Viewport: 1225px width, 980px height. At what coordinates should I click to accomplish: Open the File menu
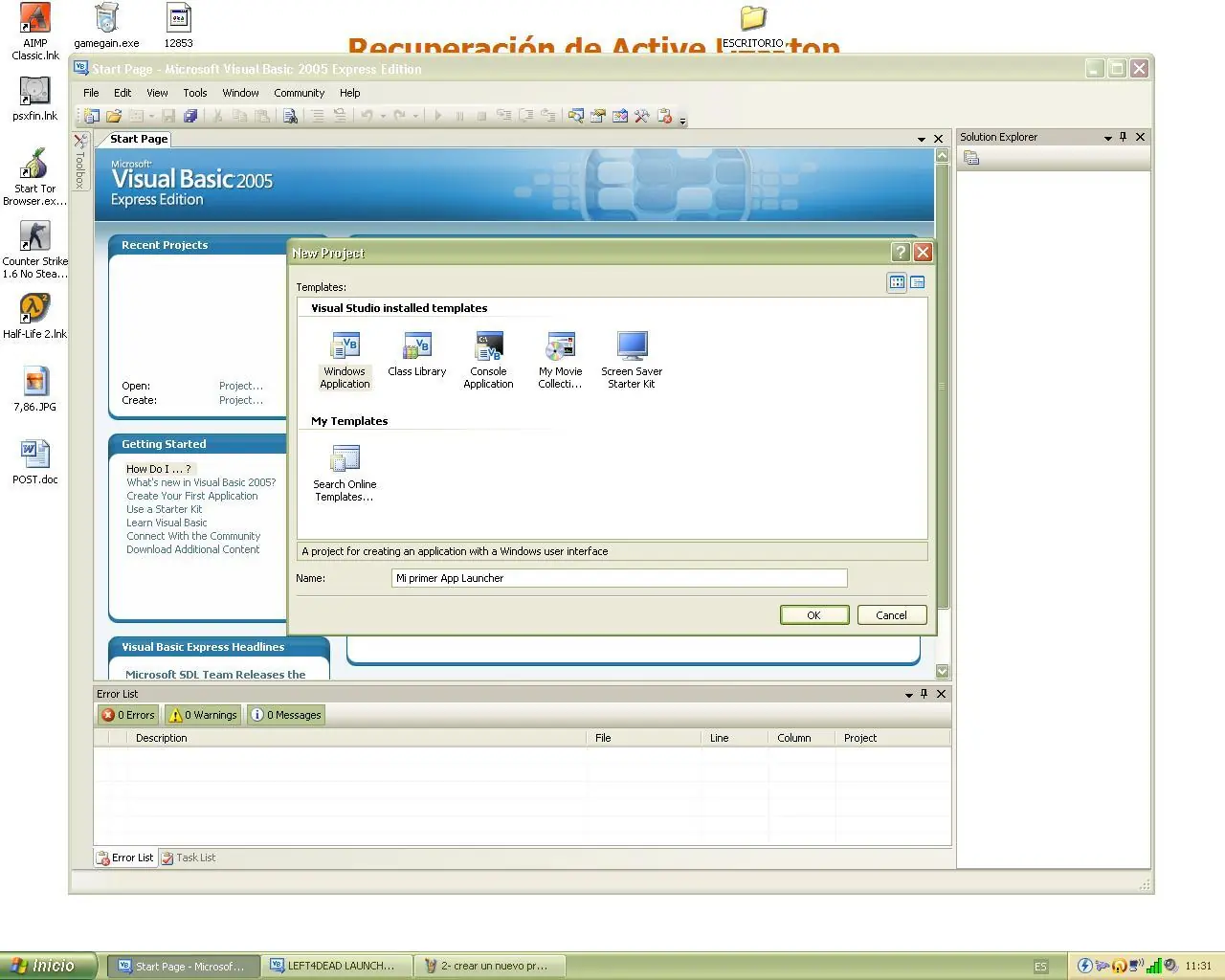pyautogui.click(x=91, y=93)
